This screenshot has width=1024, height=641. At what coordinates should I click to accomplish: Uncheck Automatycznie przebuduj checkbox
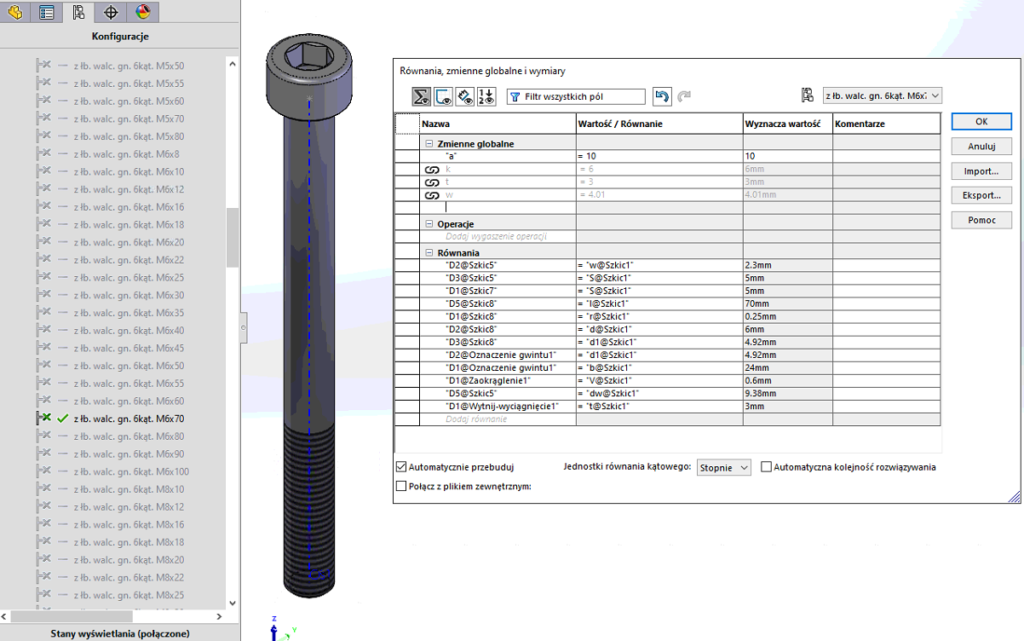pyautogui.click(x=401, y=467)
